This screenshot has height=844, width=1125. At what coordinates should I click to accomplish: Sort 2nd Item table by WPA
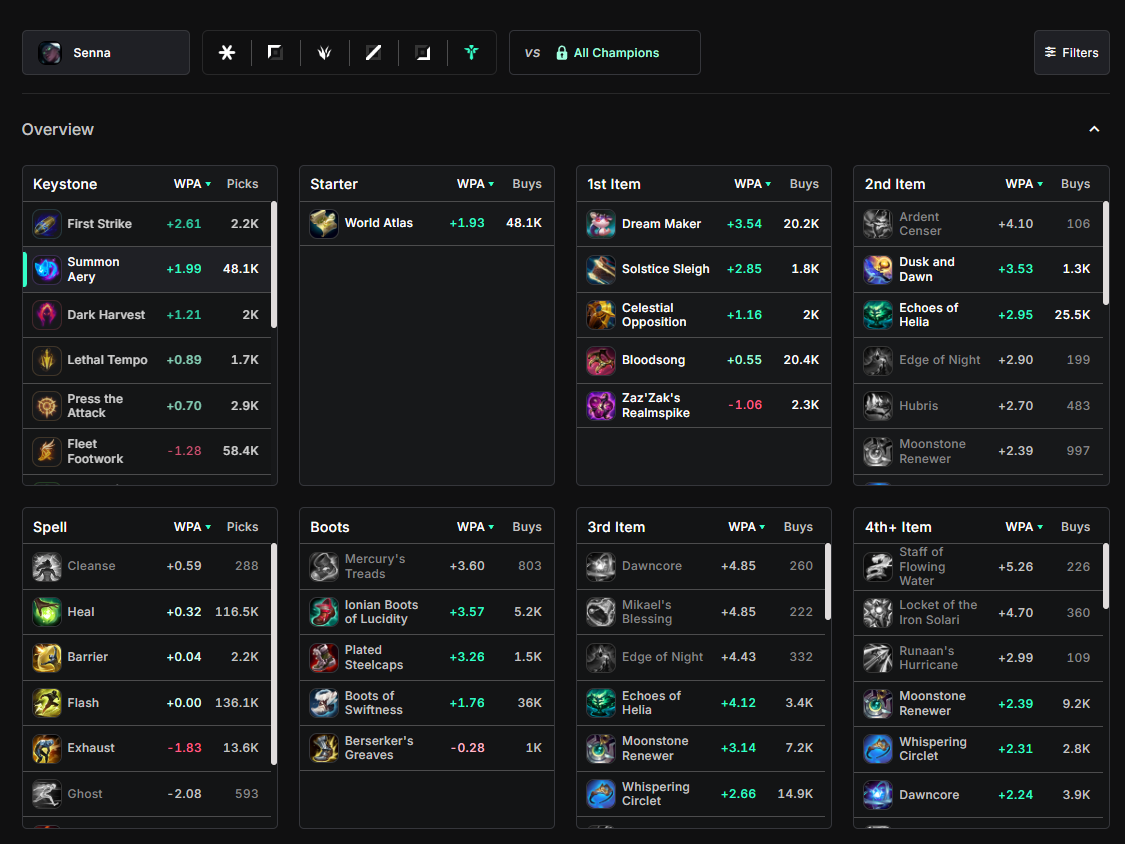point(1025,184)
